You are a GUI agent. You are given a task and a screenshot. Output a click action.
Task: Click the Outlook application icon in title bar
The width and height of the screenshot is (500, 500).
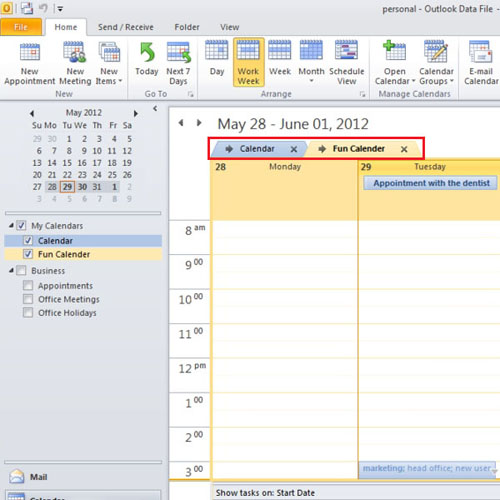(6, 8)
